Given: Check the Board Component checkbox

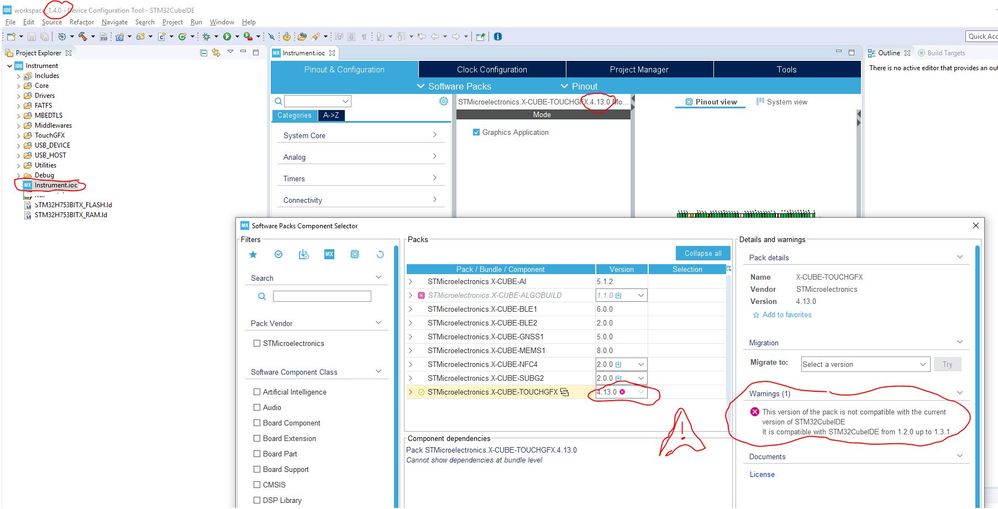Looking at the screenshot, I should coord(257,423).
